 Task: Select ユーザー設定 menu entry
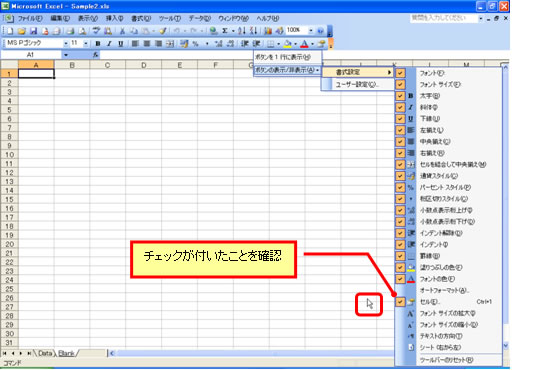[358, 84]
